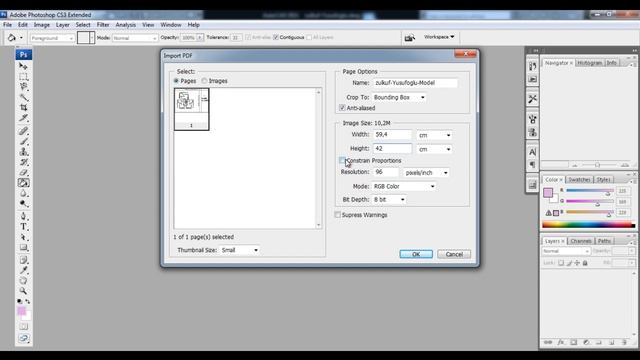Open the Image menu
This screenshot has height=360, width=640.
42,25
